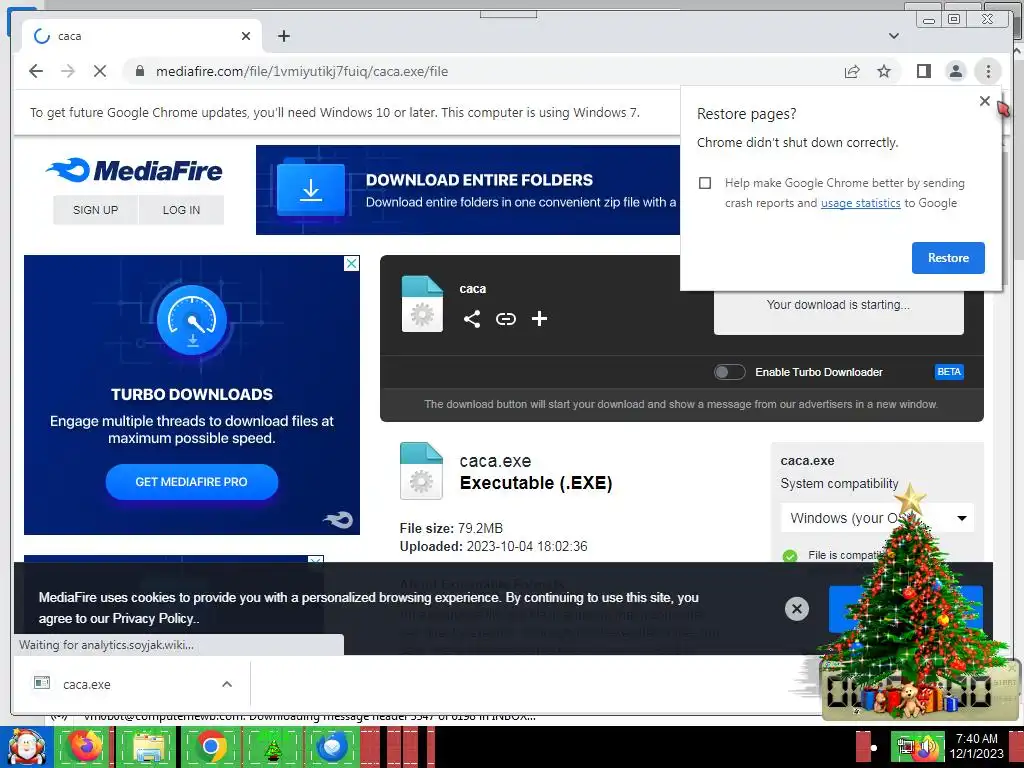Dismiss the cookie notice with X
The width and height of the screenshot is (1024, 768).
797,609
